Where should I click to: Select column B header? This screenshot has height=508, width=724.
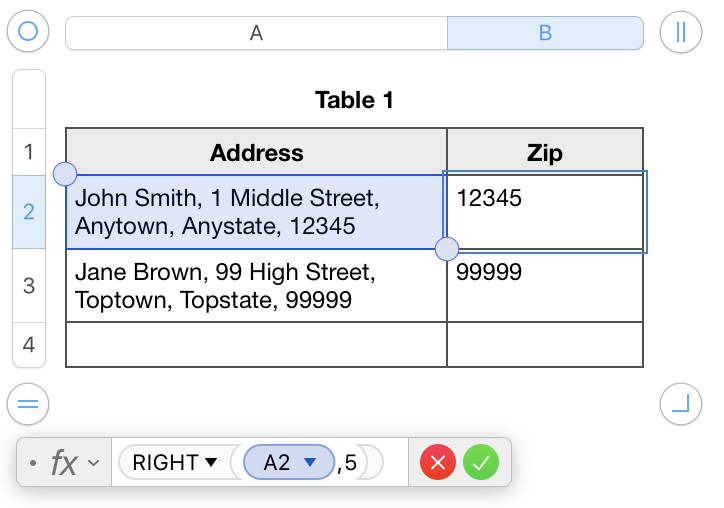545,33
